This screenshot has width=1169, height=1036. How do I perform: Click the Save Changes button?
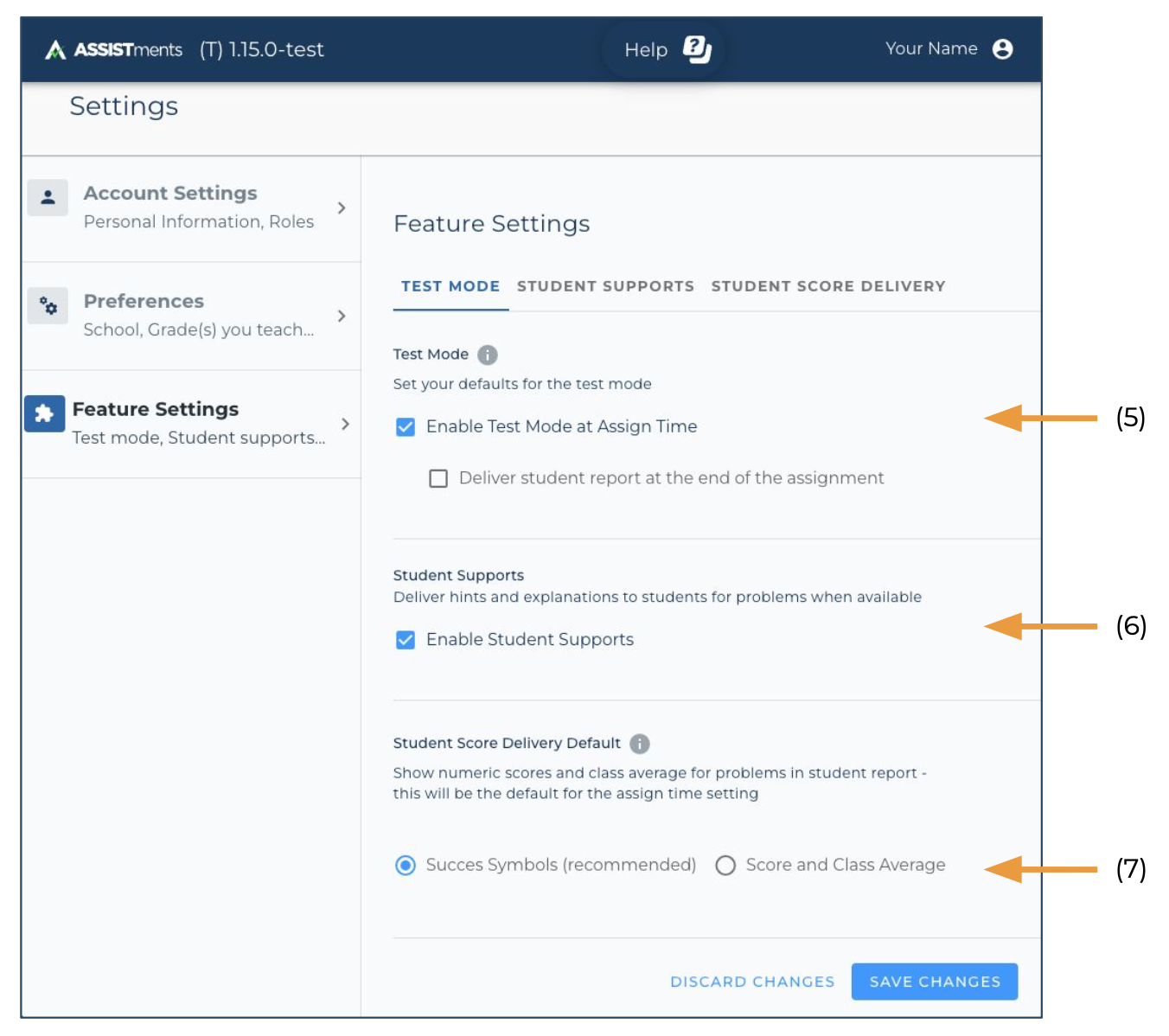934,982
